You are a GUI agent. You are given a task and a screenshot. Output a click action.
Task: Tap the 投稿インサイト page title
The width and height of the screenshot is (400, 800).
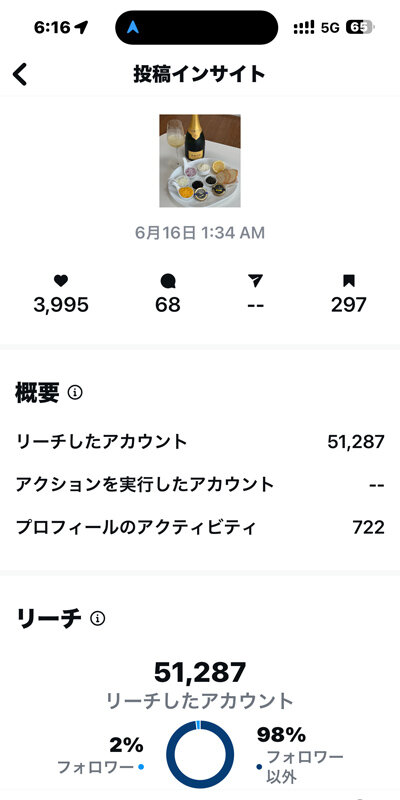[199, 74]
